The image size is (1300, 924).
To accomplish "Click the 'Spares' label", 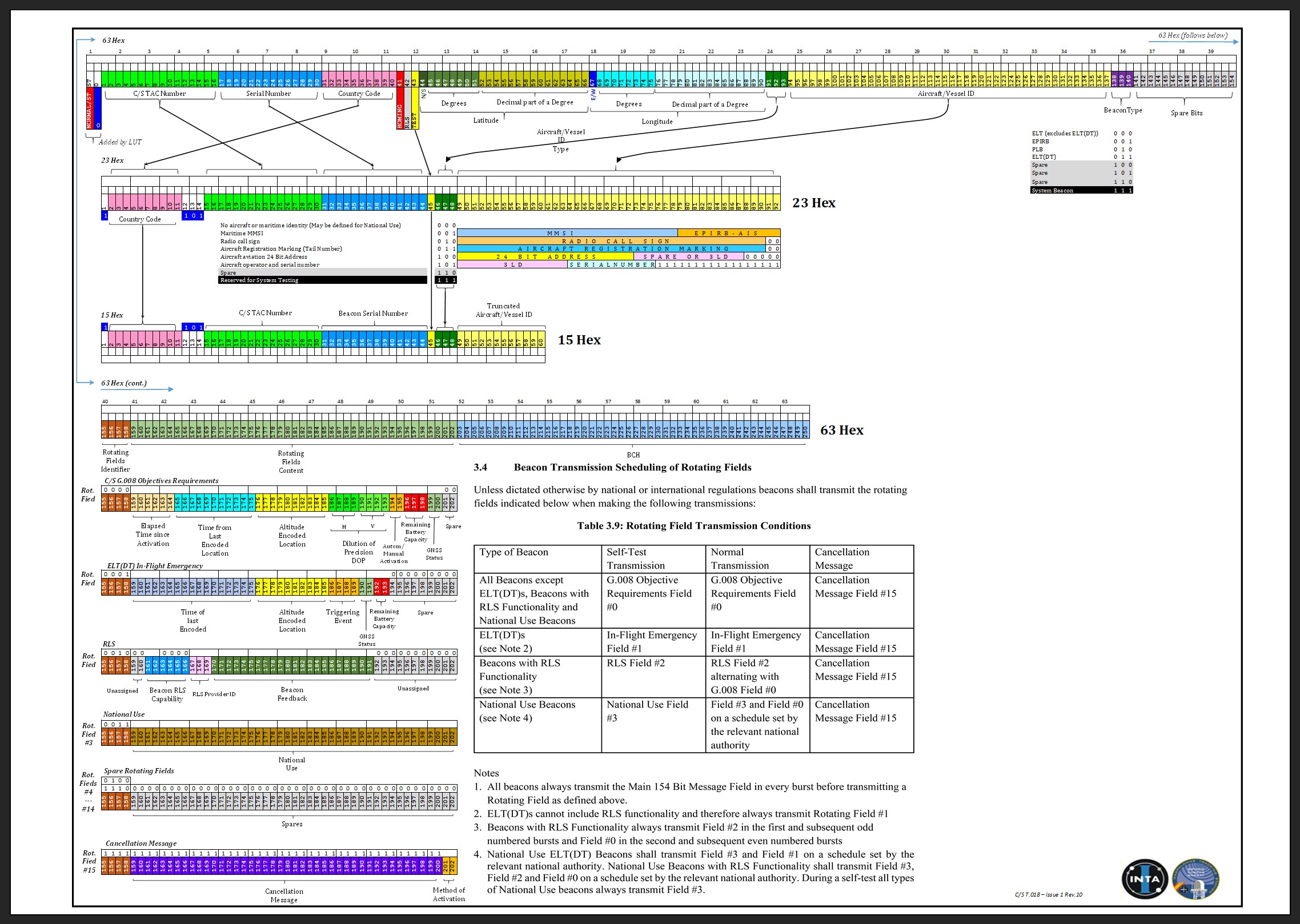I will coord(292,824).
